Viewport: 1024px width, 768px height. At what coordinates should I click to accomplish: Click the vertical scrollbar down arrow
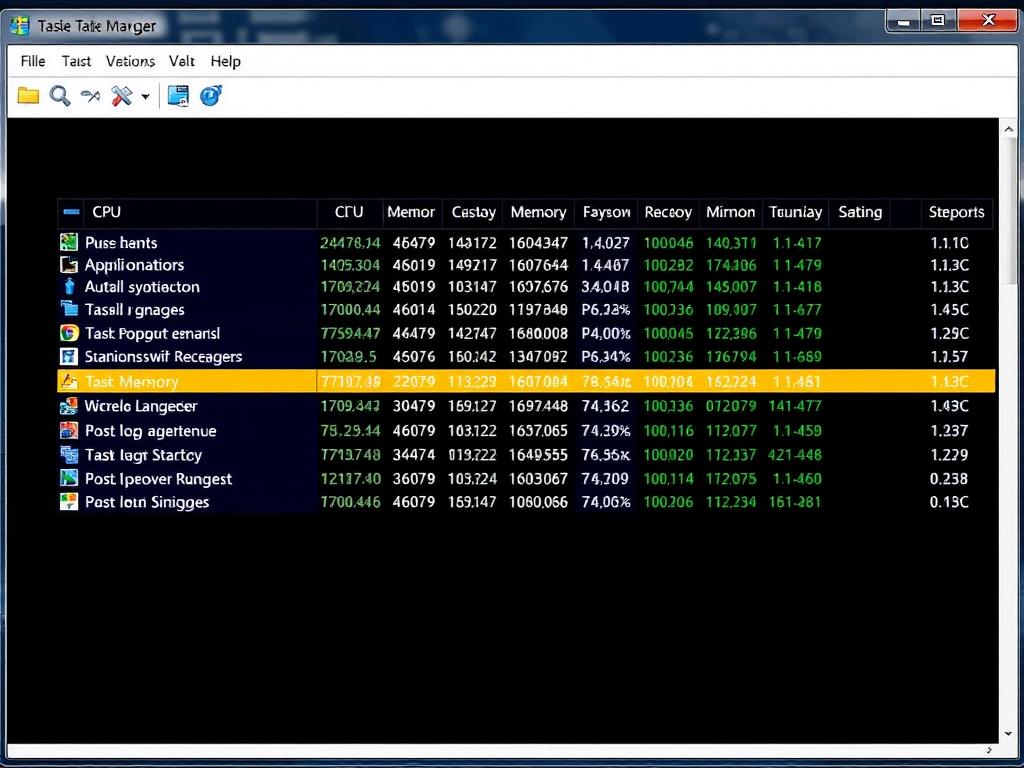1009,733
